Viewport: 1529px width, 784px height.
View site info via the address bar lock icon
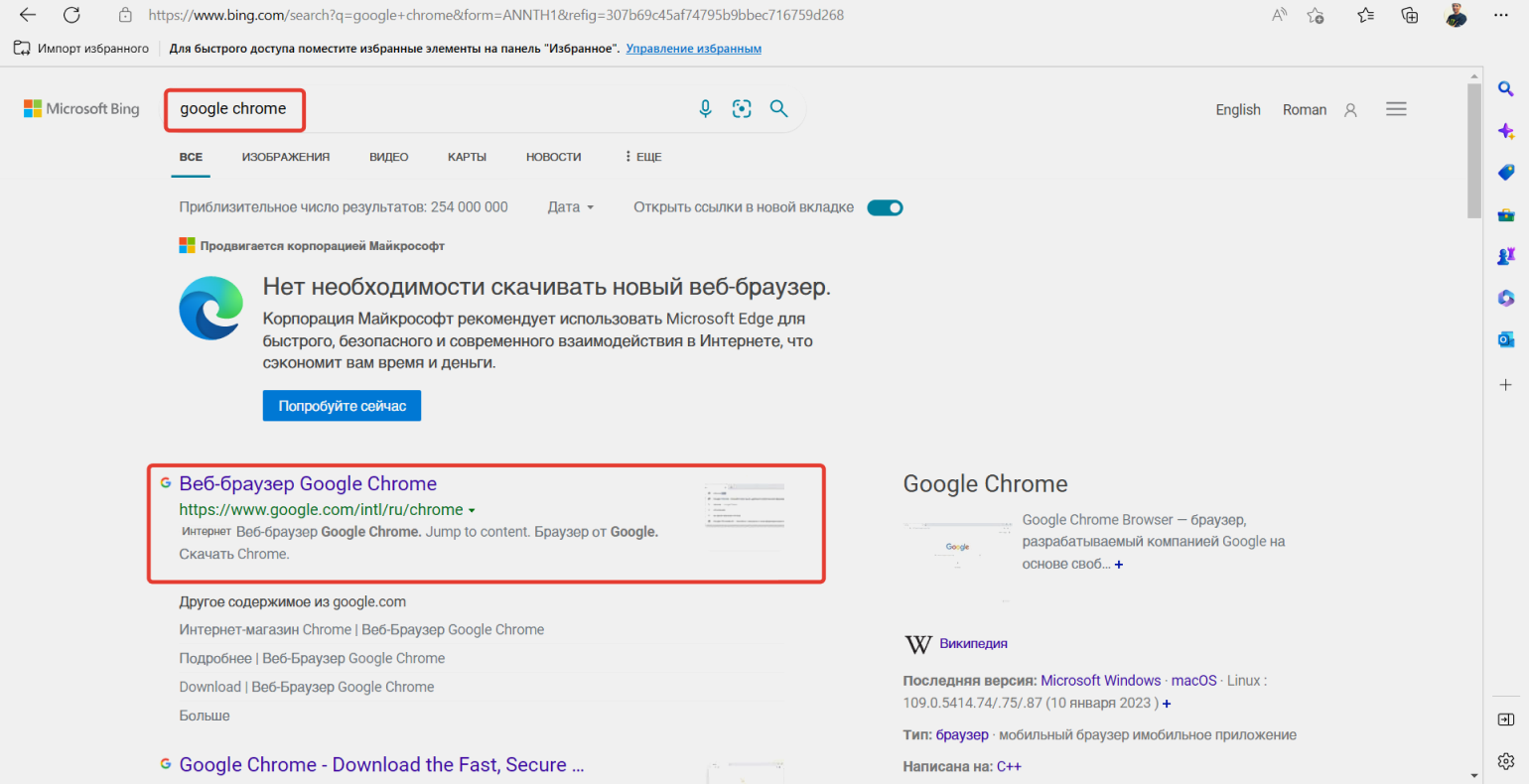(125, 15)
